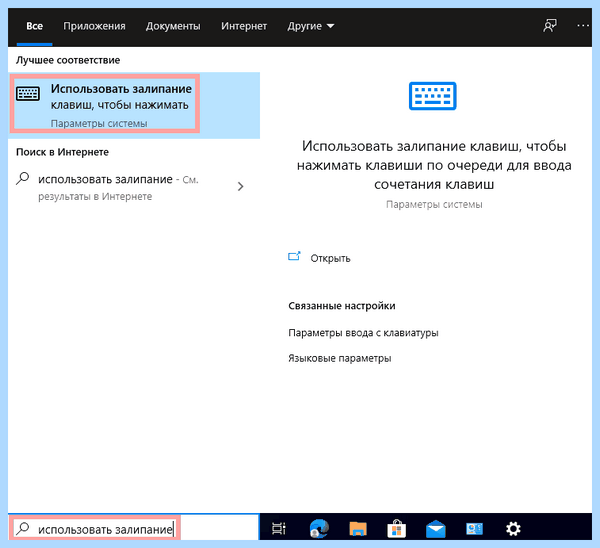
Task: Open the blue contact card taskbar app
Action: point(474,529)
